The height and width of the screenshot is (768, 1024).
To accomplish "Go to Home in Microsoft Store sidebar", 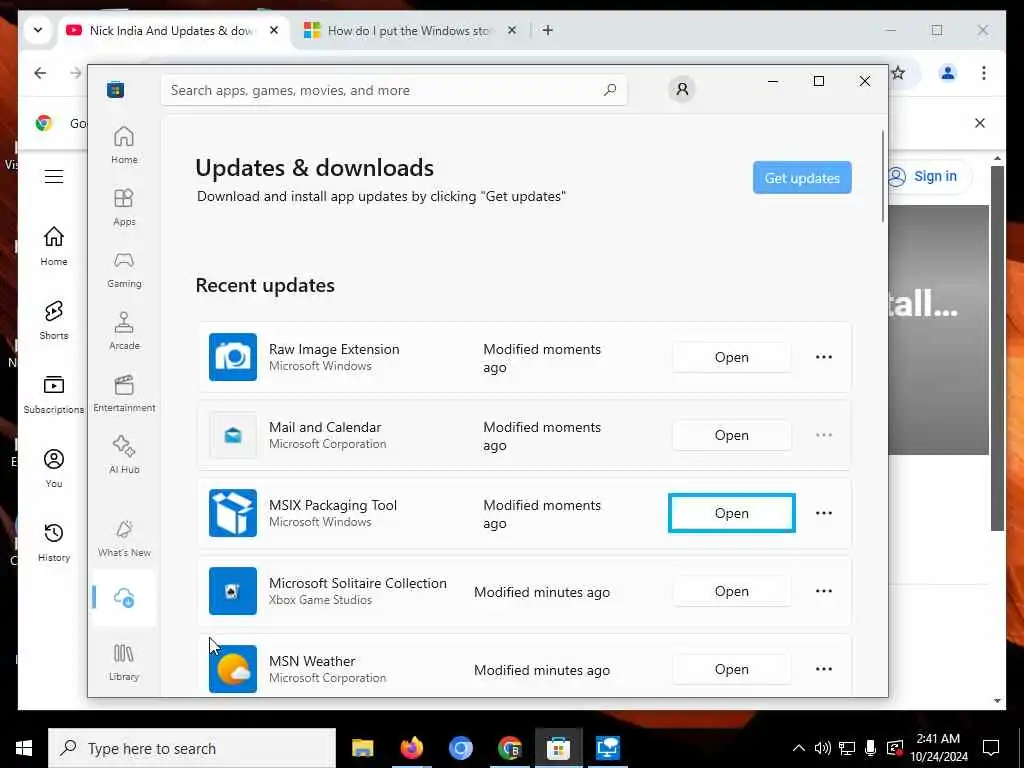I will pos(124,145).
